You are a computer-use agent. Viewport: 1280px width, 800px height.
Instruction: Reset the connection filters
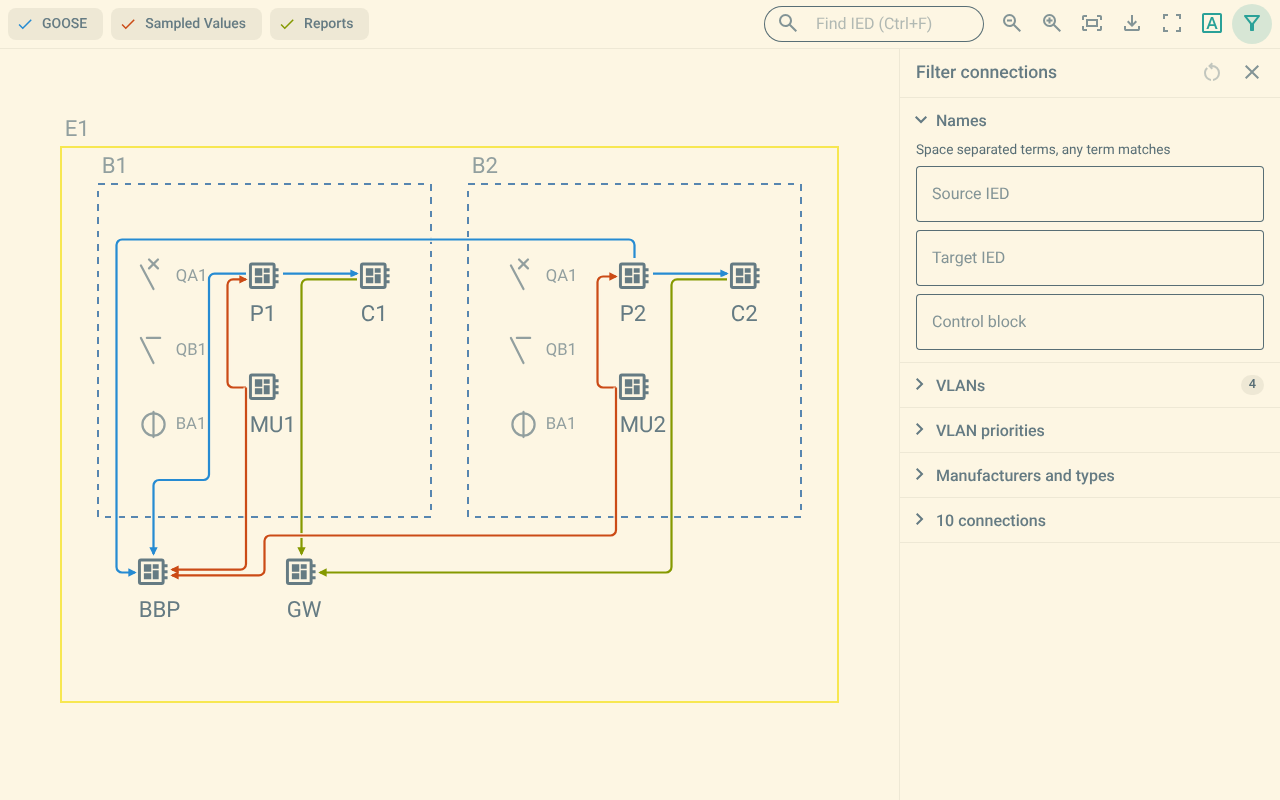[x=1212, y=72]
